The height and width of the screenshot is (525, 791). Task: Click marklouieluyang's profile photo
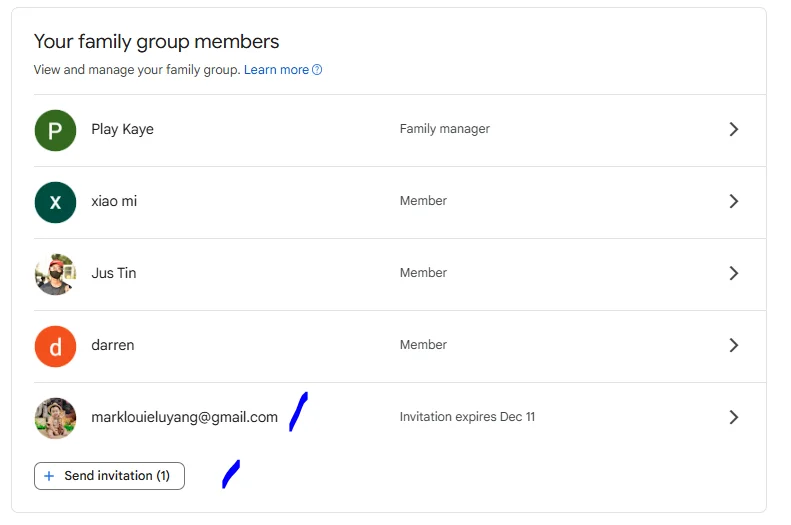(x=55, y=418)
